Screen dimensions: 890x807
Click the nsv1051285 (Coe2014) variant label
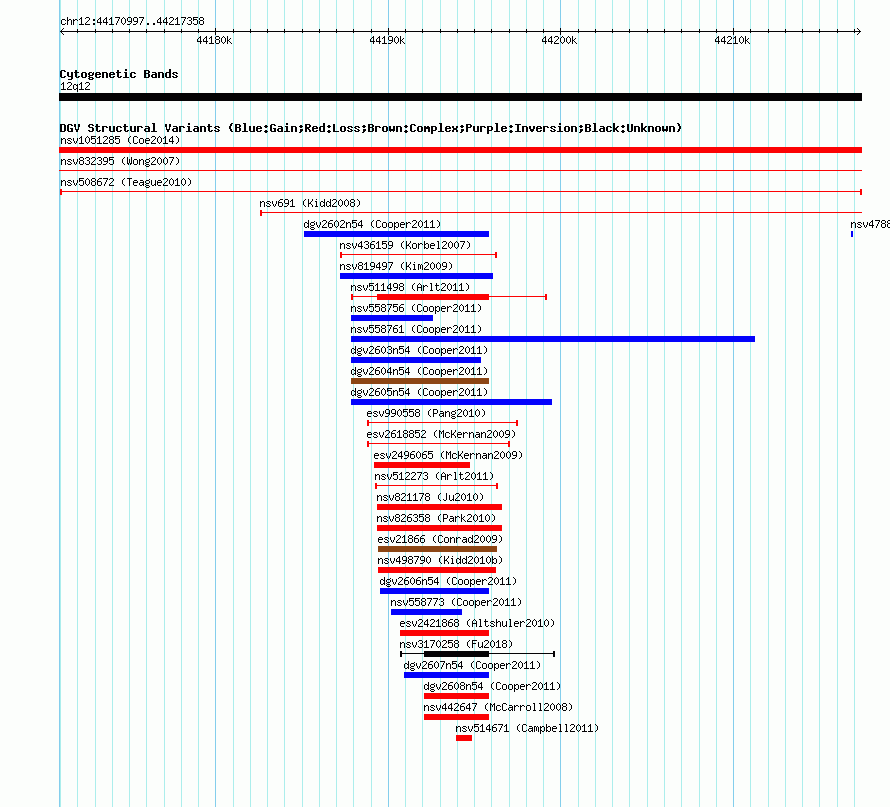click(x=120, y=140)
